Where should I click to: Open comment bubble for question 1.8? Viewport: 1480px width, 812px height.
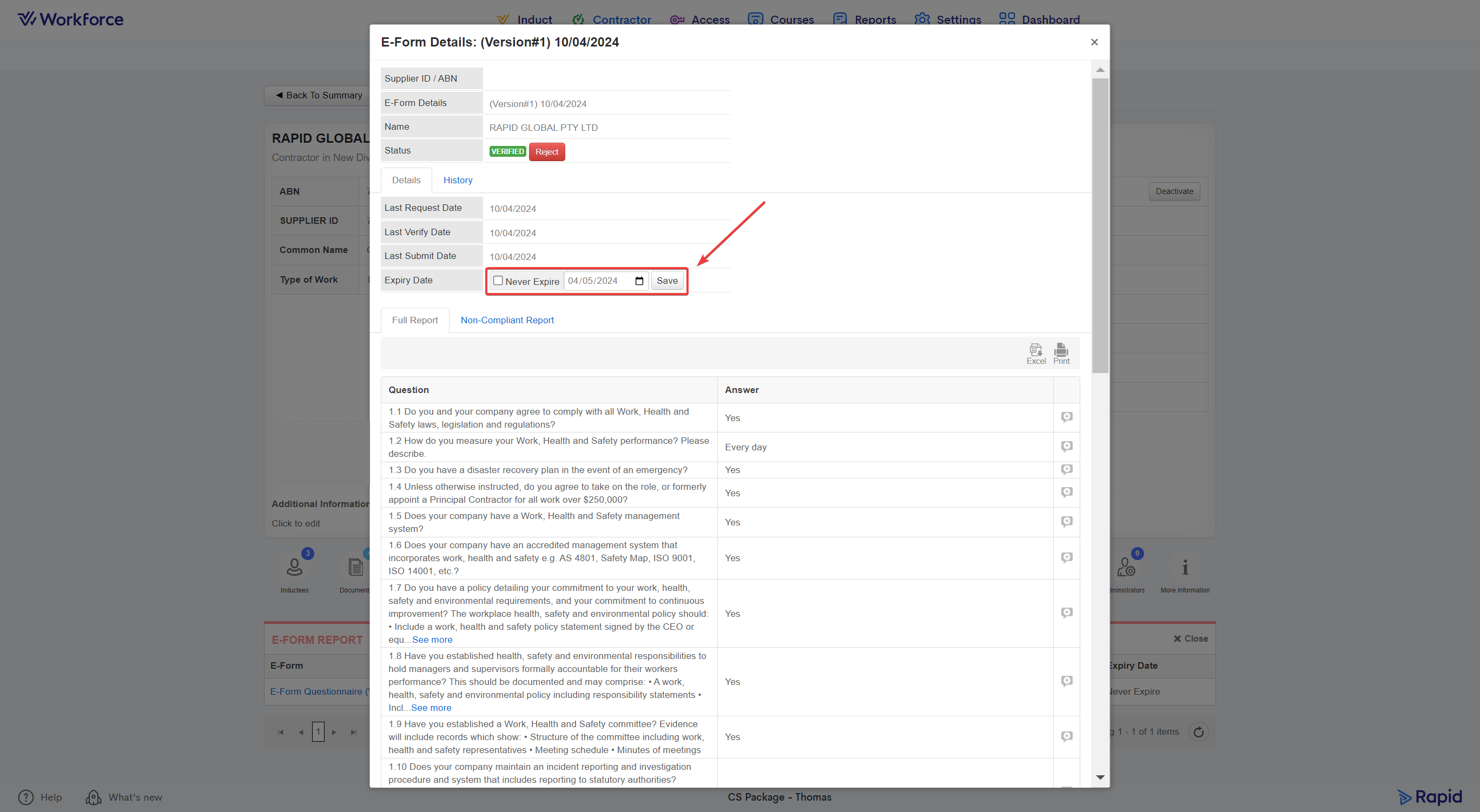click(x=1066, y=681)
